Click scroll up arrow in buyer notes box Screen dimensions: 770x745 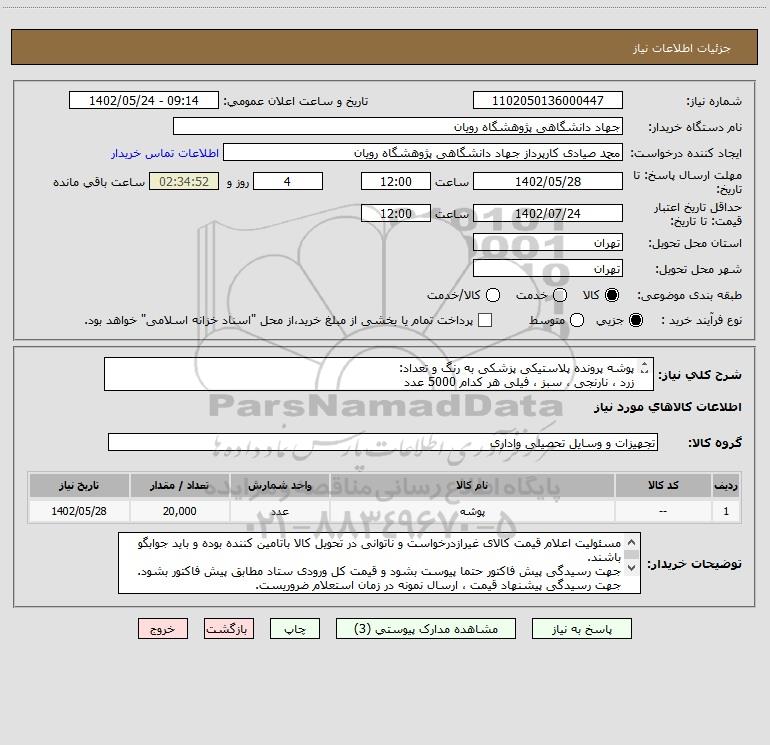pyautogui.click(x=632, y=542)
